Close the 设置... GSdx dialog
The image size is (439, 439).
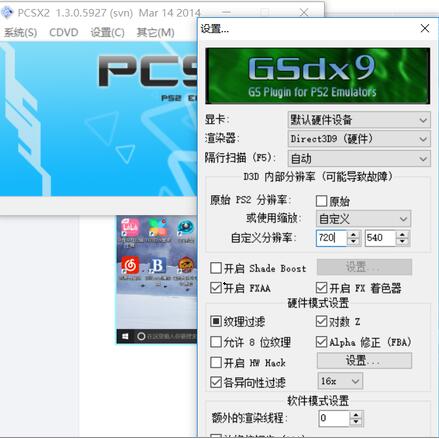pos(425,28)
